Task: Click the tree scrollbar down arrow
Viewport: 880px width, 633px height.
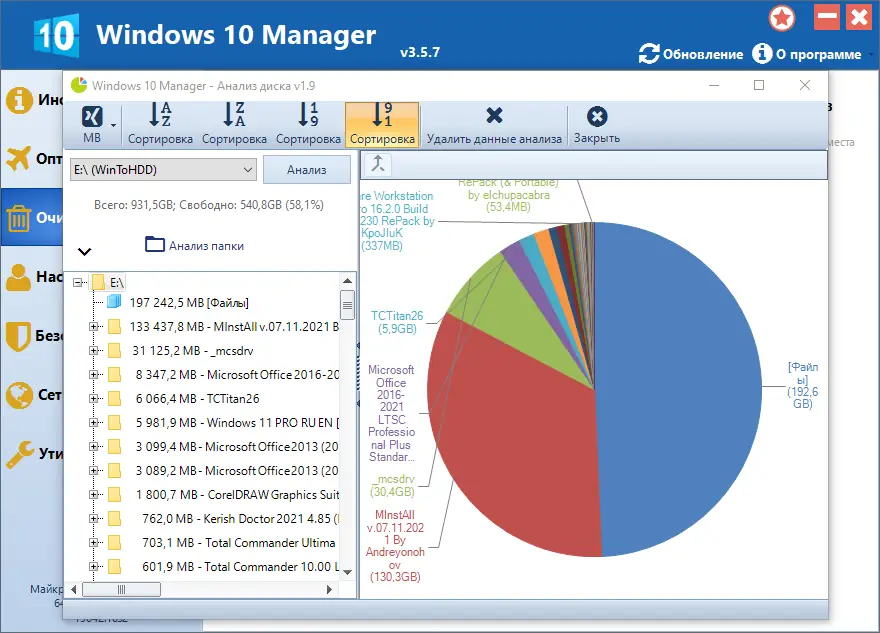Action: tap(347, 572)
